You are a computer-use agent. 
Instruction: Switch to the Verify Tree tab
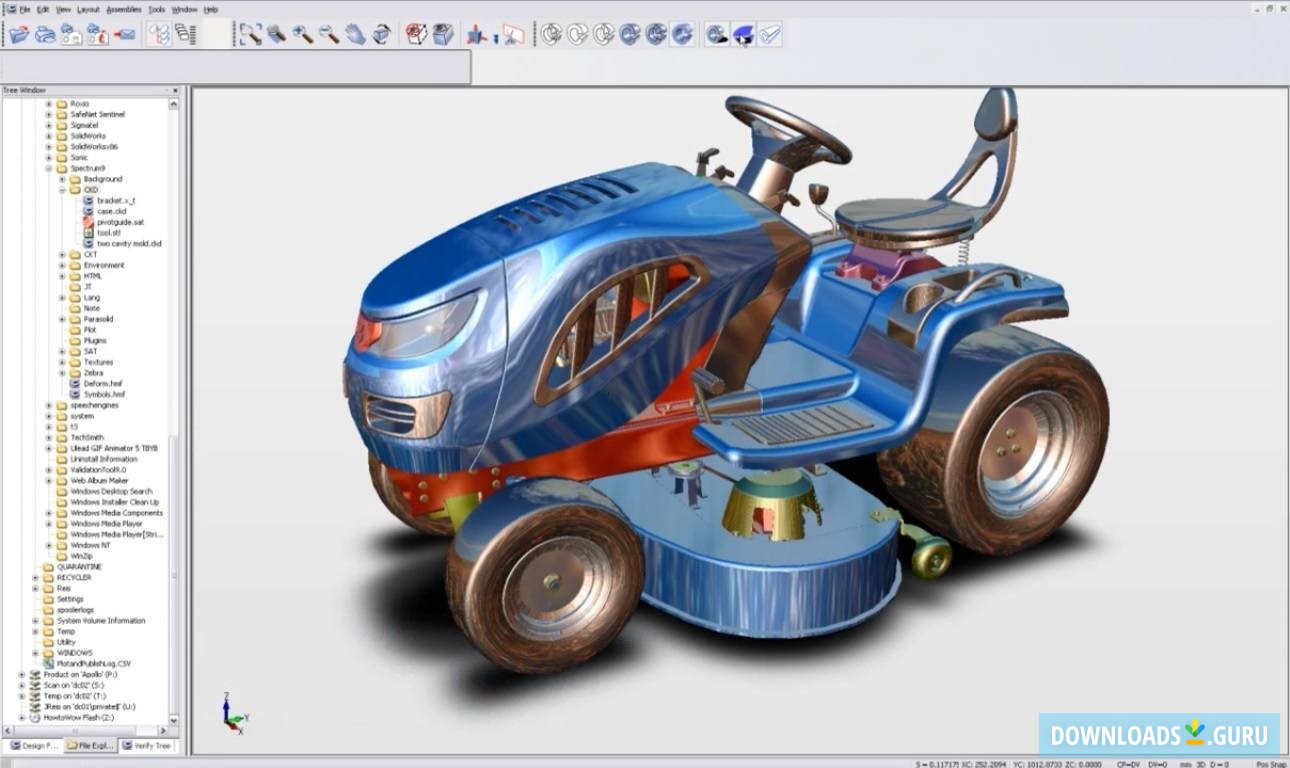click(x=146, y=745)
